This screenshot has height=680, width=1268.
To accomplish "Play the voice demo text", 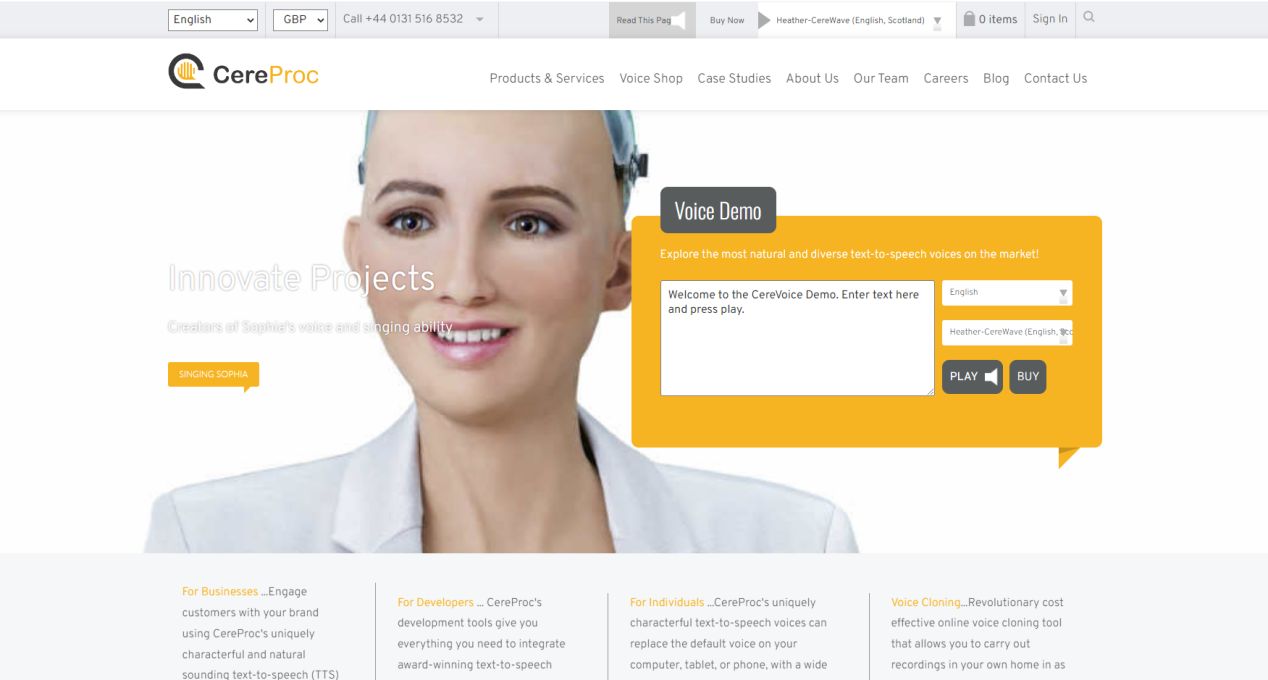I will coord(972,377).
